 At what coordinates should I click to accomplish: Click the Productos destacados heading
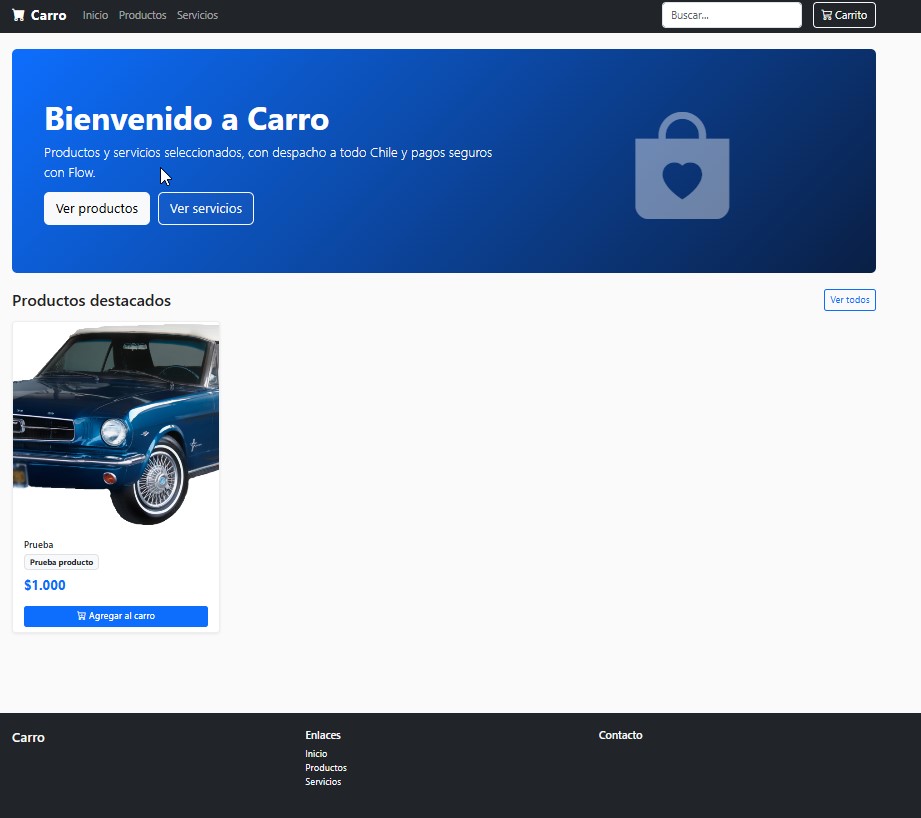tap(92, 300)
